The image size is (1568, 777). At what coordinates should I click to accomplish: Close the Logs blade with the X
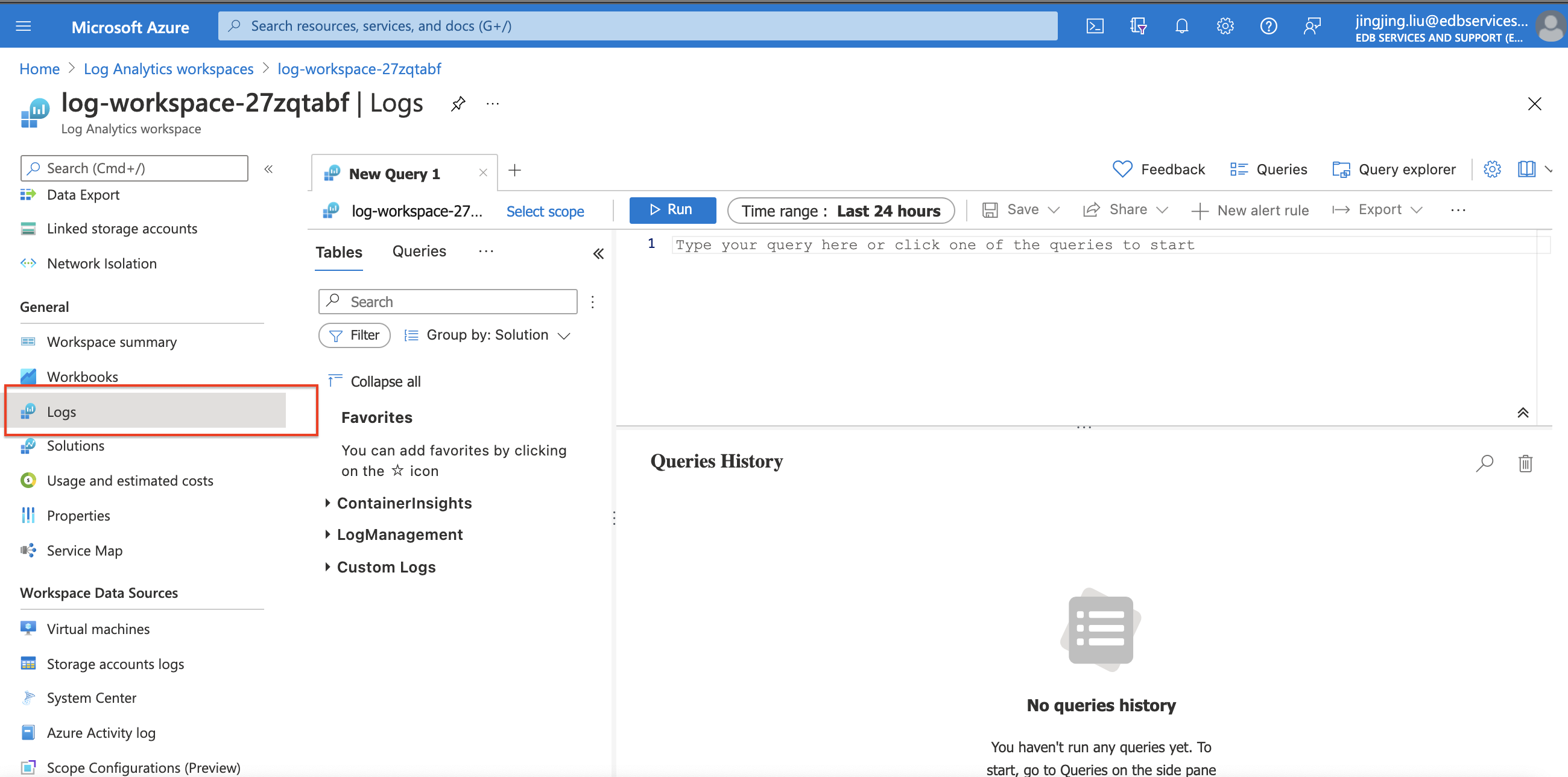tap(1534, 104)
